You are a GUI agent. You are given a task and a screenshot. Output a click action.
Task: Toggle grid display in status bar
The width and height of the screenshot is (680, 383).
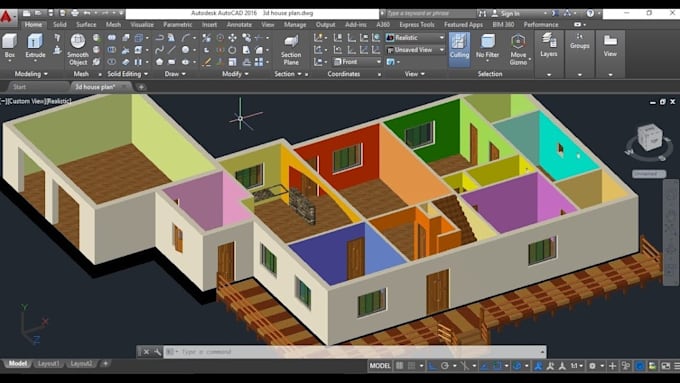point(399,366)
